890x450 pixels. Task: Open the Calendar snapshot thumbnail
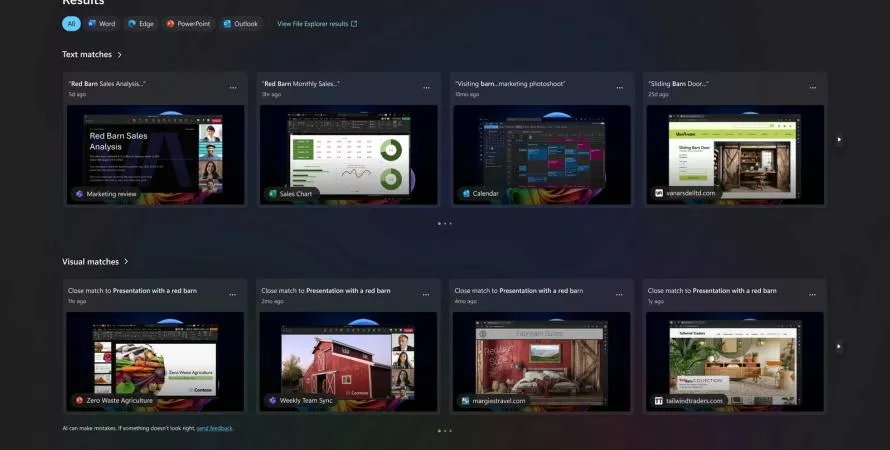542,154
